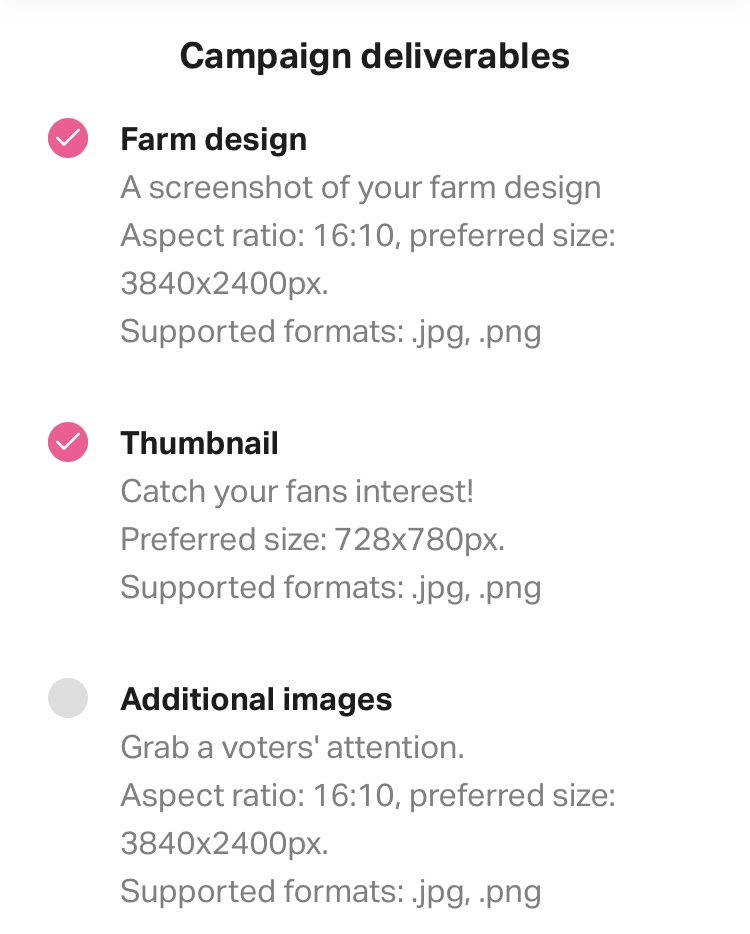Click 'Grab a voters' attention.' text
Screen dimensions: 750x934
292,747
